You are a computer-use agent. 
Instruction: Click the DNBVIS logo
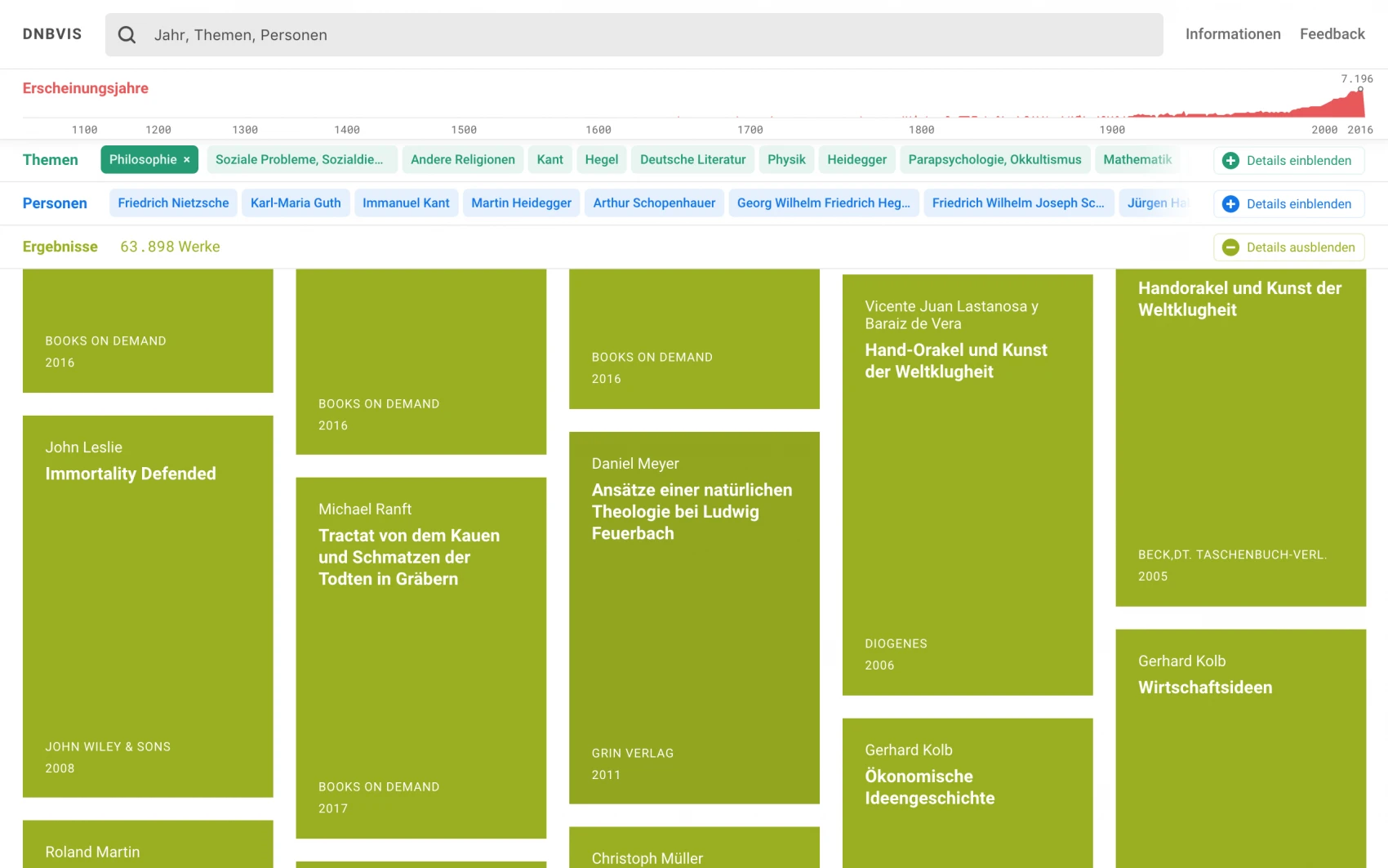52,34
